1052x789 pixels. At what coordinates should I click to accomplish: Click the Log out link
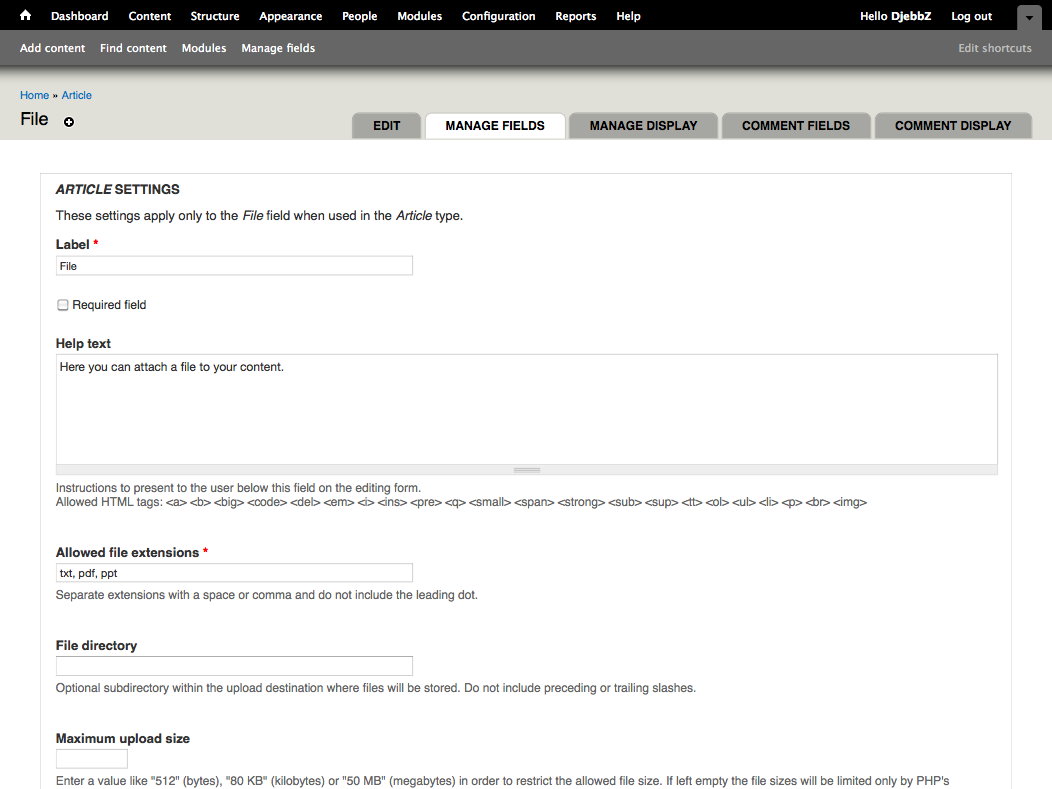[971, 16]
